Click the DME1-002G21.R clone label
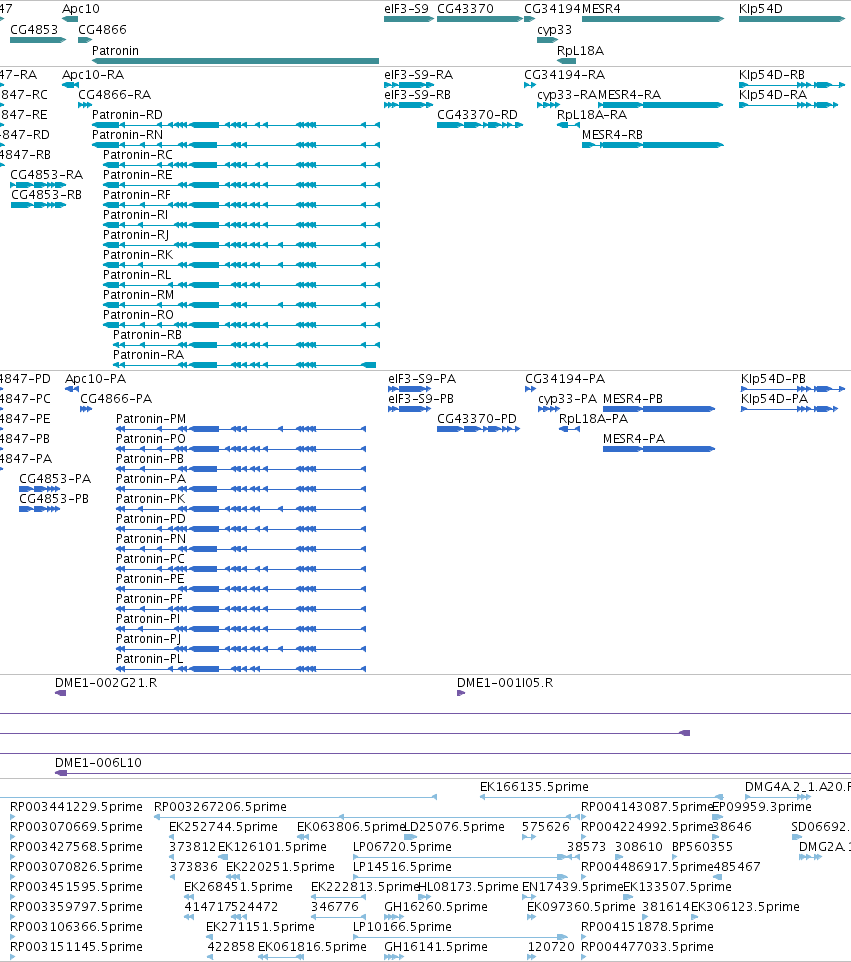This screenshot has width=851, height=962. coord(106,683)
